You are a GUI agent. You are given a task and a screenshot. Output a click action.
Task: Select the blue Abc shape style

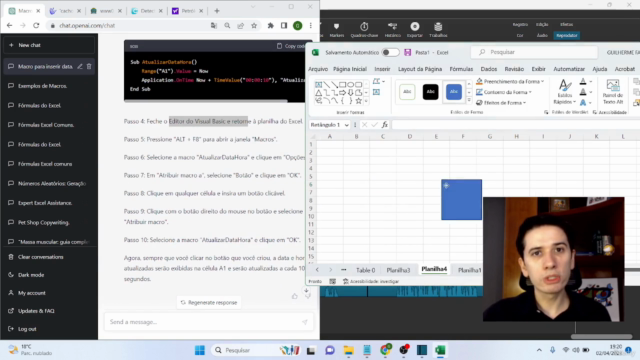(x=453, y=91)
